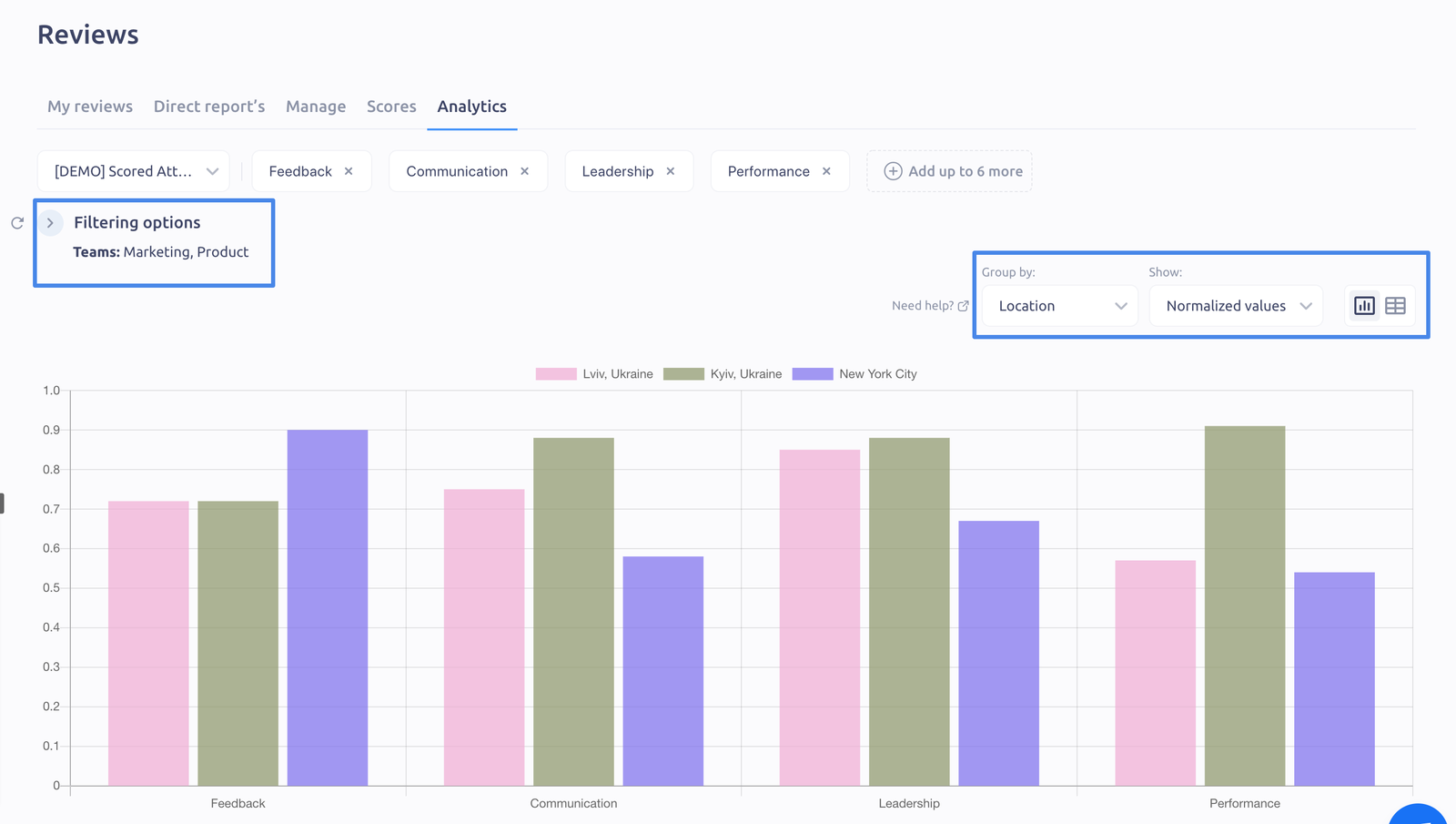The width and height of the screenshot is (1456, 824).
Task: Open the Scores tab
Action: tap(391, 107)
